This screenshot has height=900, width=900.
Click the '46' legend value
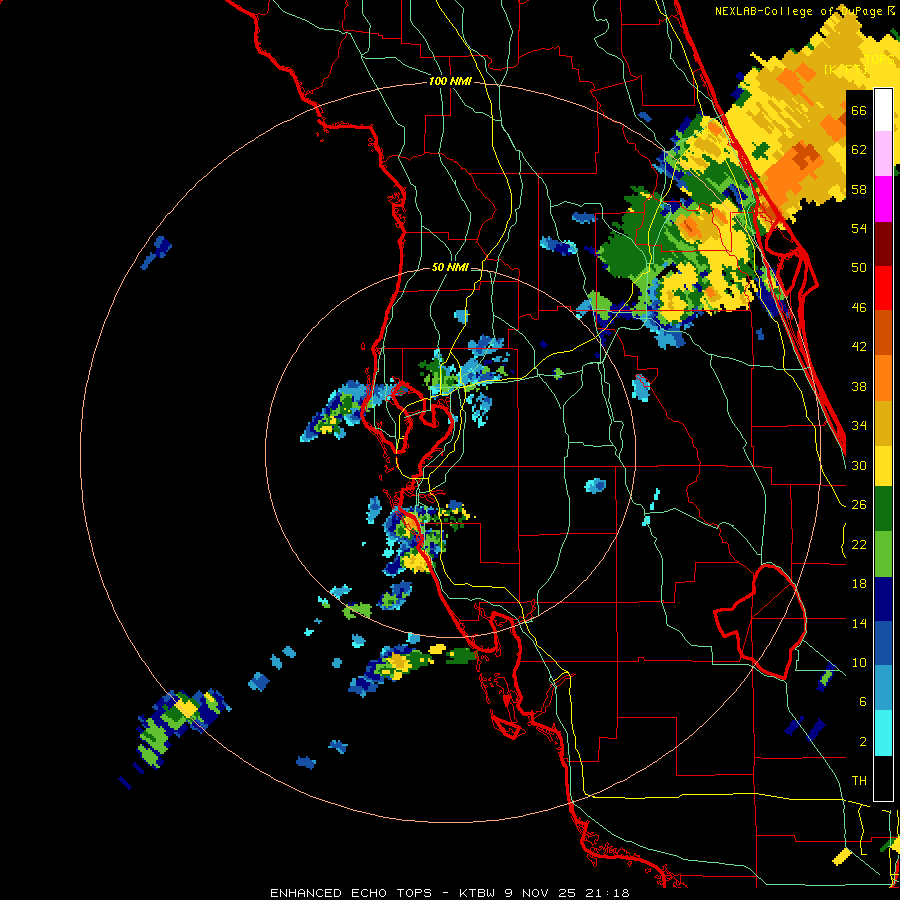(859, 308)
